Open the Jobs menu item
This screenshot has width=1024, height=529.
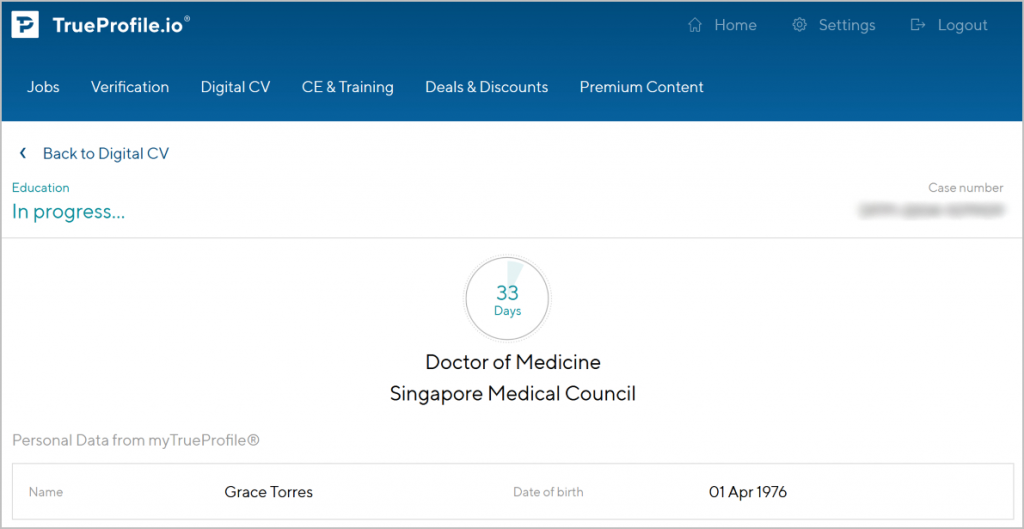43,87
